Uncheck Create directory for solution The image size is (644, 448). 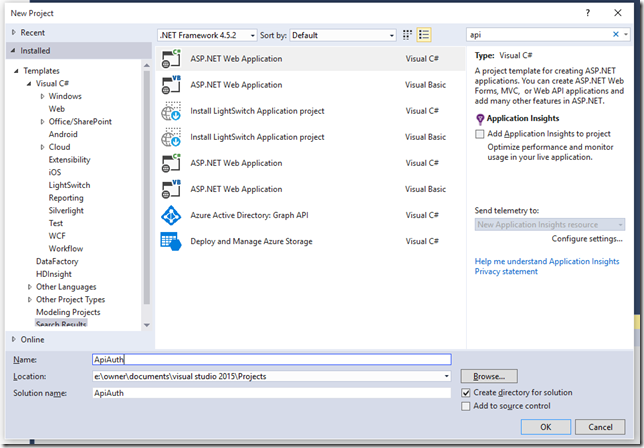click(x=465, y=393)
